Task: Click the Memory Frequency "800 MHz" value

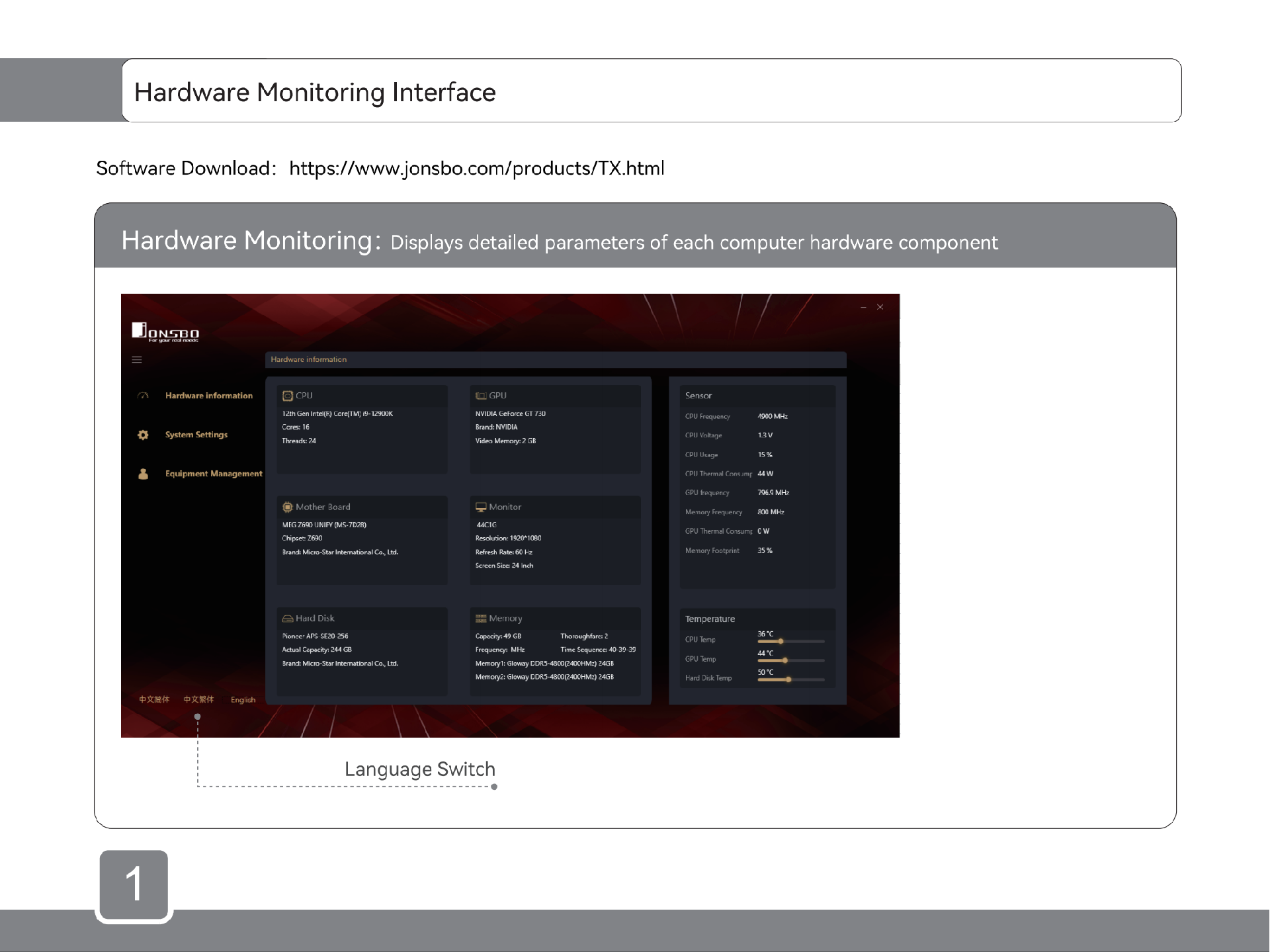Action: coord(771,512)
